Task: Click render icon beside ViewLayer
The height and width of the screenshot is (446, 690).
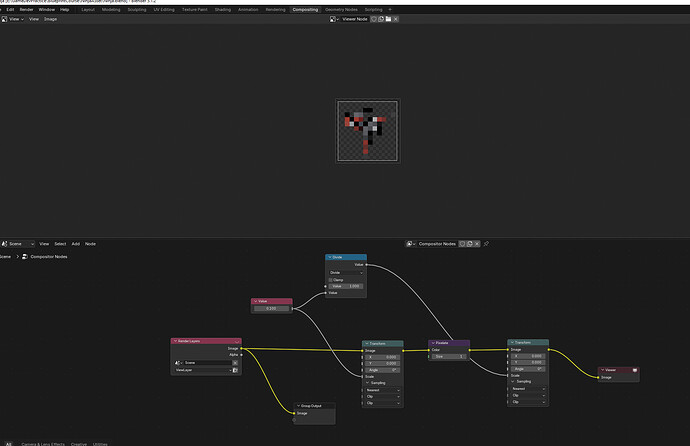Action: [235, 370]
